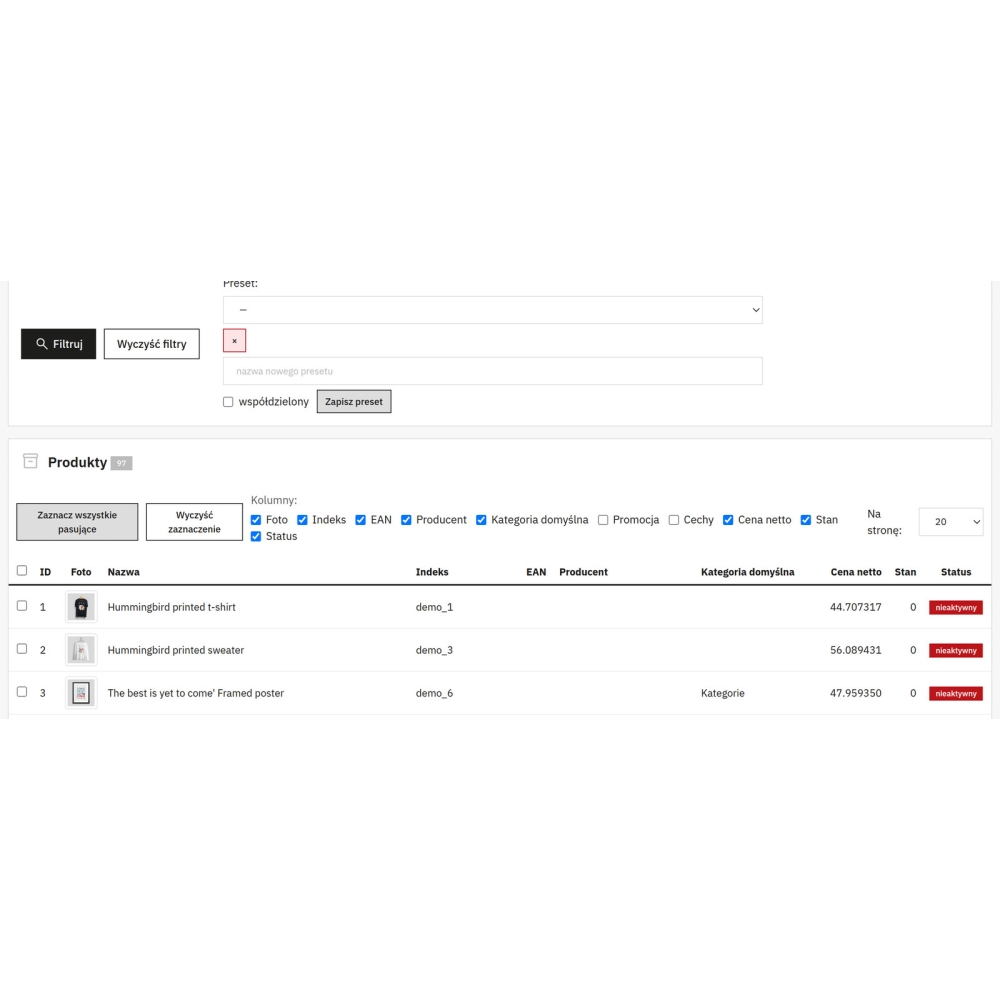The height and width of the screenshot is (1000, 1000).
Task: Click the 97 product count badge
Action: pos(121,463)
